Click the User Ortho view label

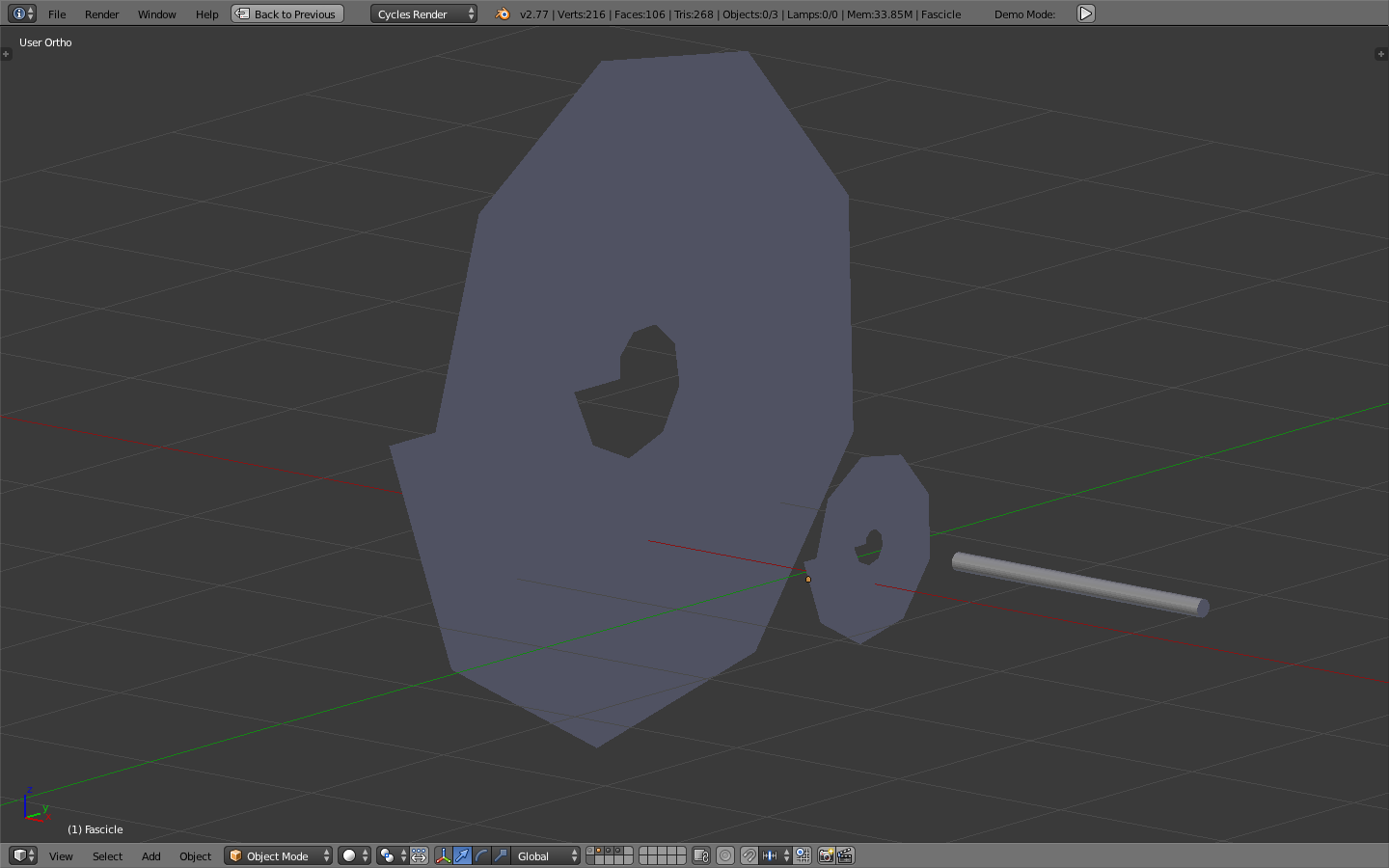pyautogui.click(x=45, y=42)
